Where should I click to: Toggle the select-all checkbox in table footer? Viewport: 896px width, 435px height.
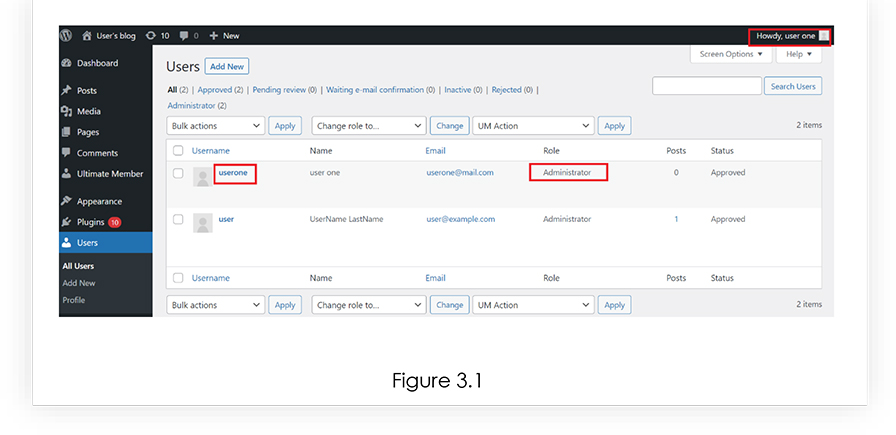click(x=178, y=278)
